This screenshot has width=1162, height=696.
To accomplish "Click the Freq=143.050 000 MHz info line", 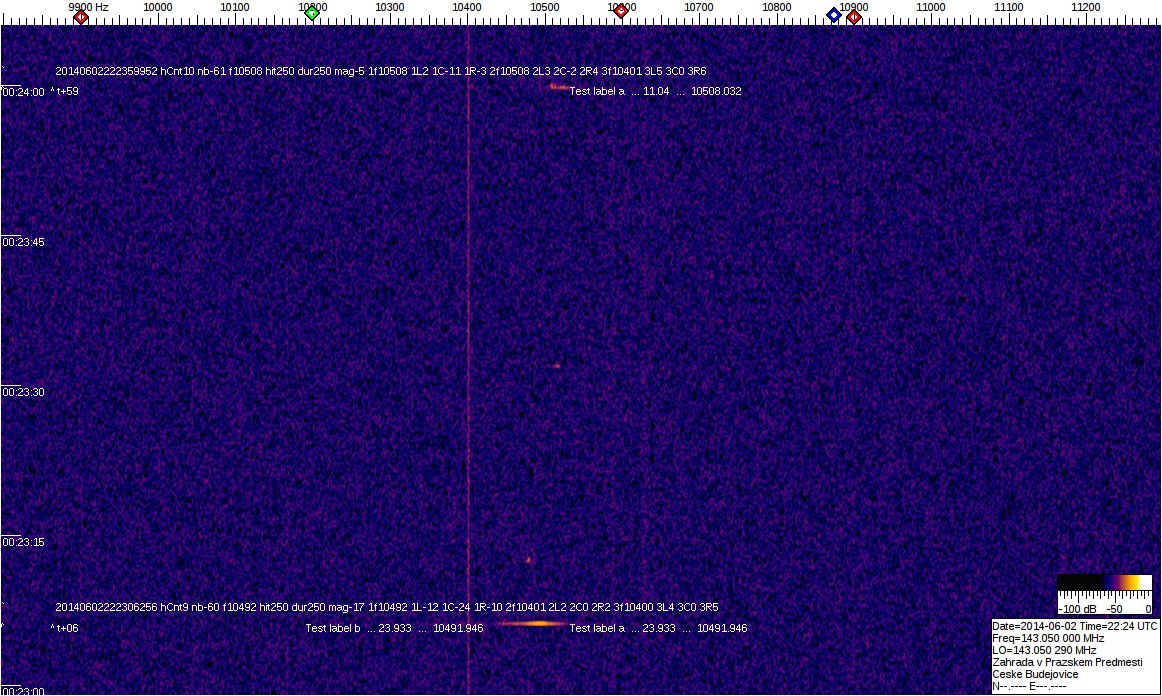I will point(1048,638).
